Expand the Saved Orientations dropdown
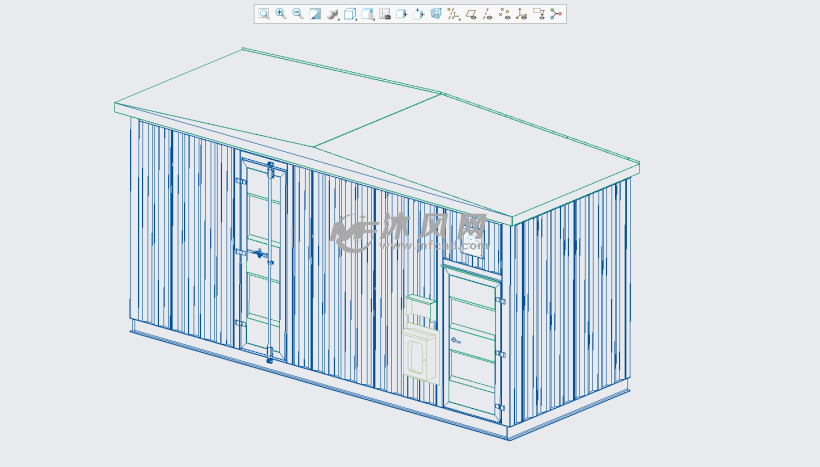This screenshot has height=467, width=820. [x=367, y=14]
